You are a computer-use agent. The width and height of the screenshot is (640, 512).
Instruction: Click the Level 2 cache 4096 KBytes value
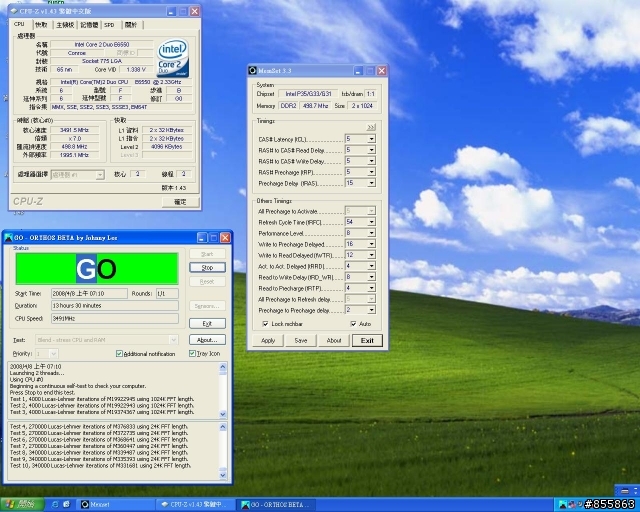pos(167,147)
